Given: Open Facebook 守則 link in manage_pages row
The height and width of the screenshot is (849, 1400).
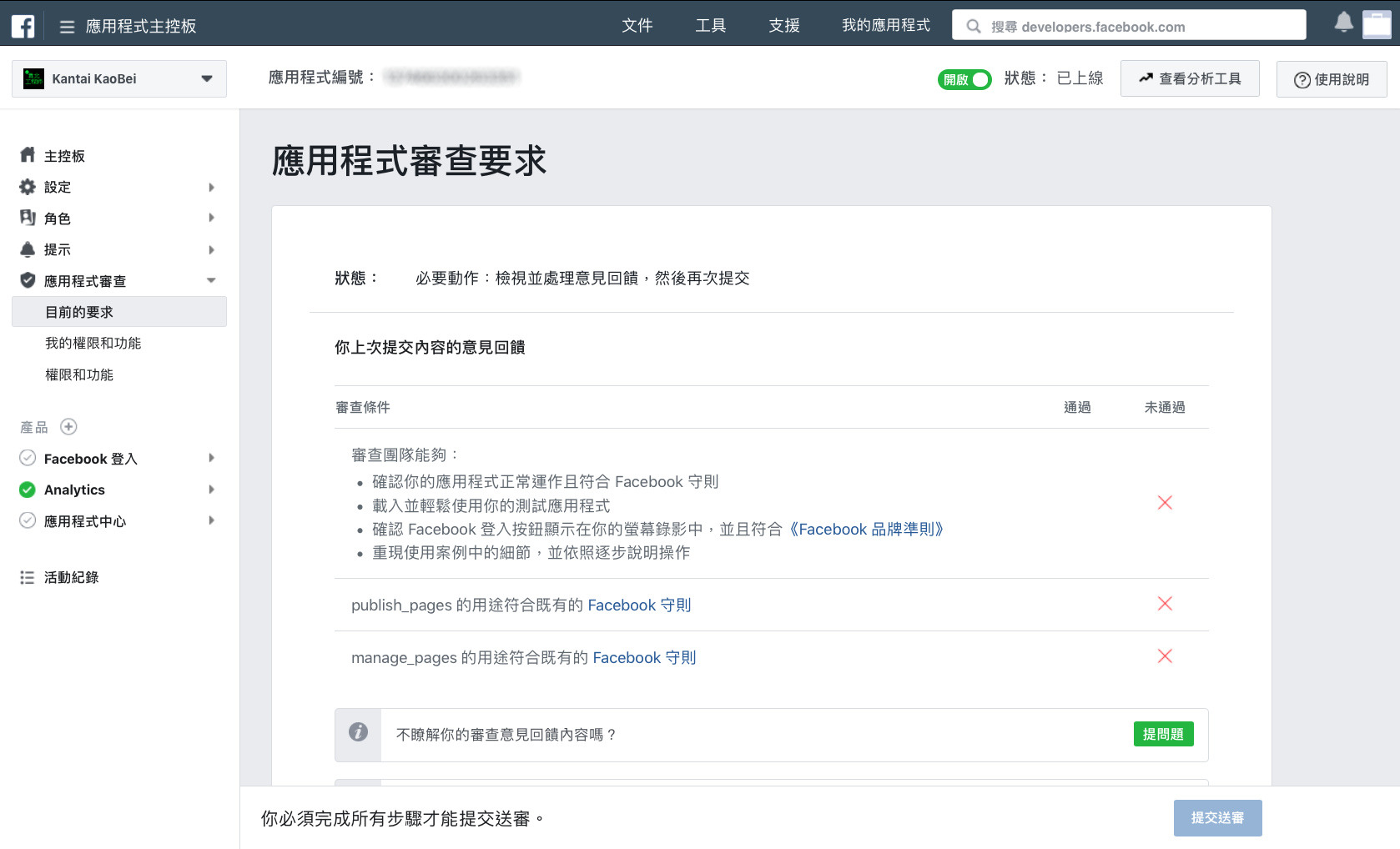Looking at the screenshot, I should pyautogui.click(x=644, y=658).
